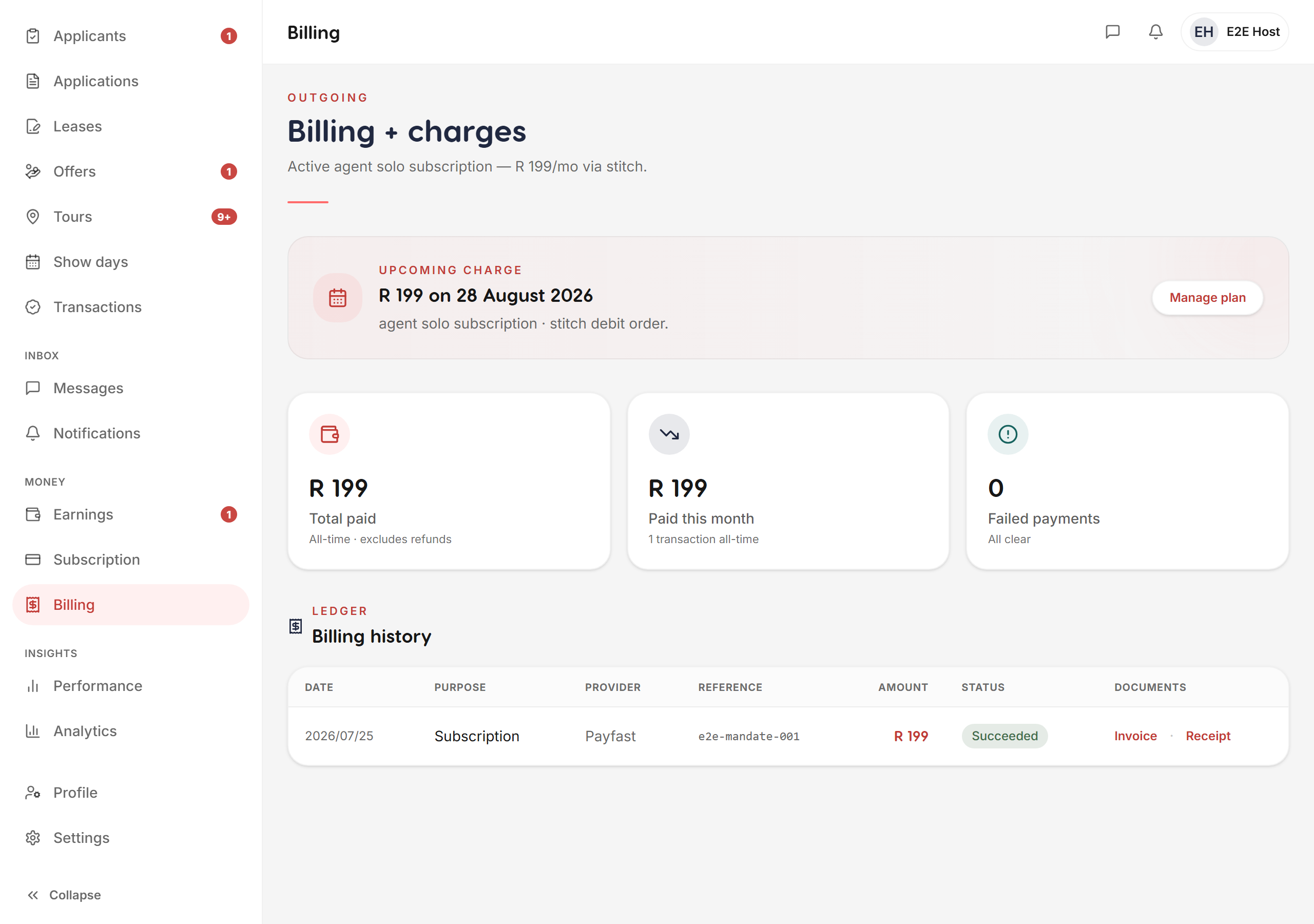Click the Tours map pin icon

click(33, 217)
